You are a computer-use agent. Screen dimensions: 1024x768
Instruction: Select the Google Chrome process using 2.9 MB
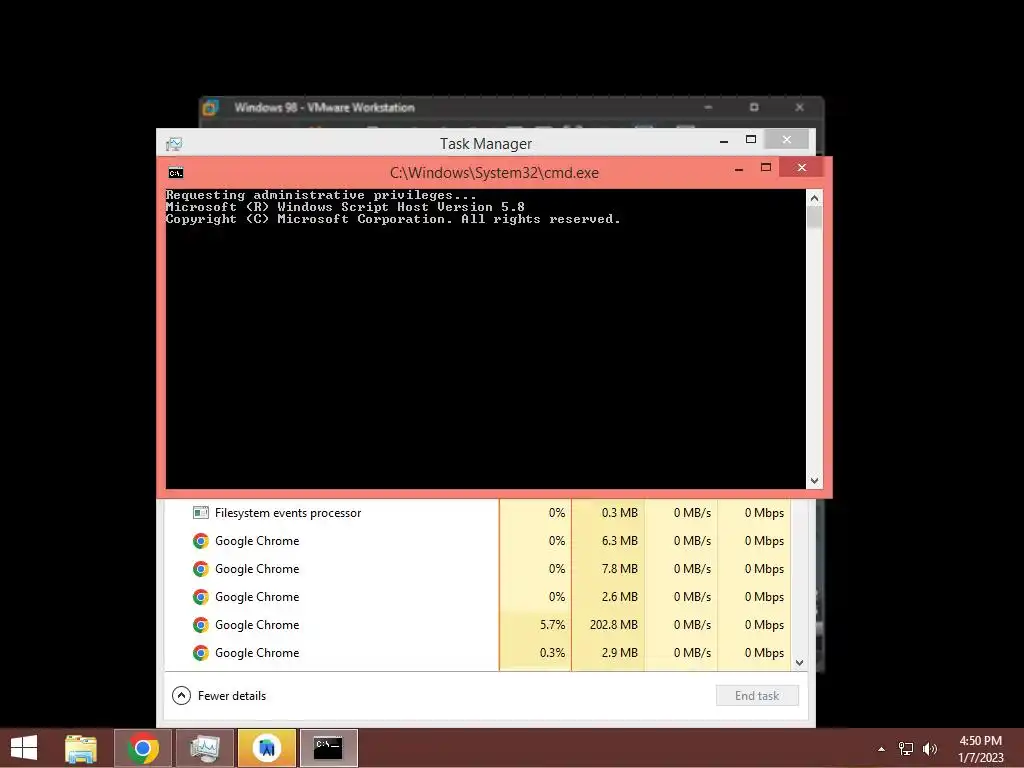(477, 653)
